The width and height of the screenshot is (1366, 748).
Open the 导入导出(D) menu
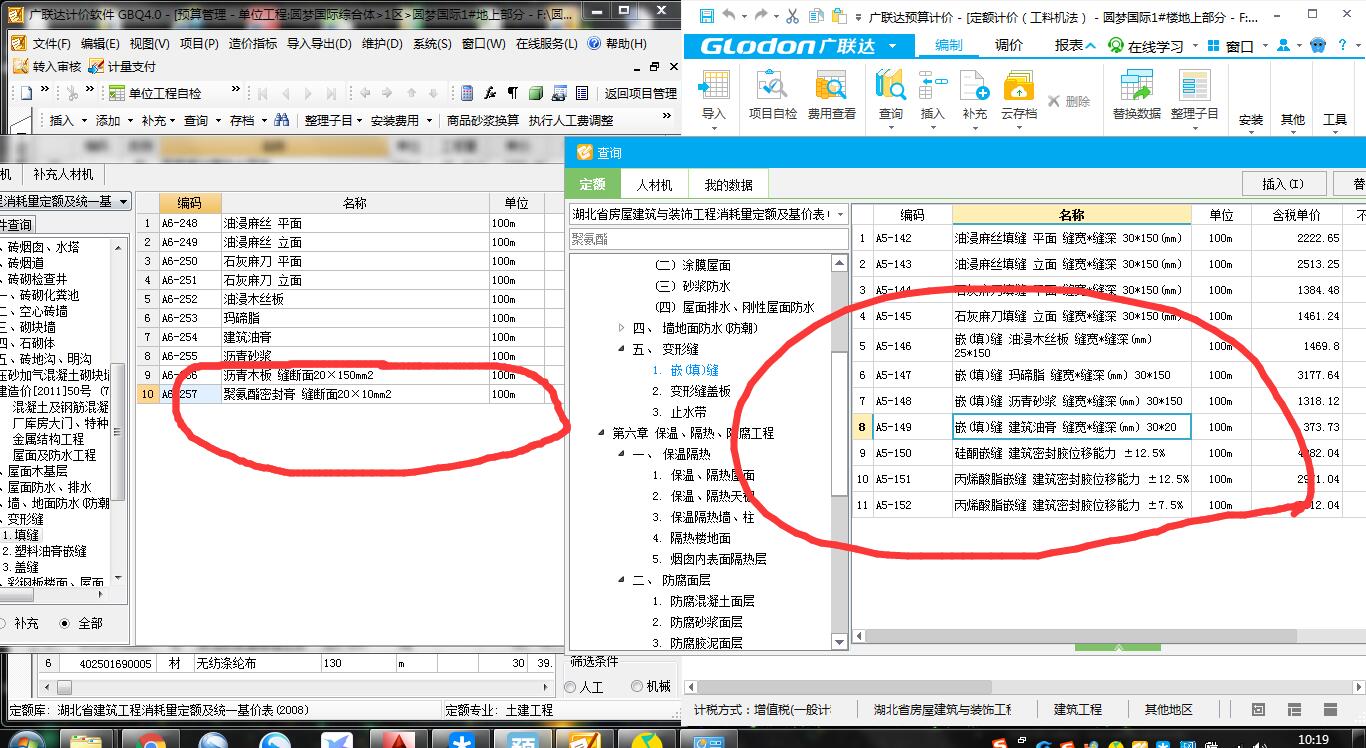pos(318,44)
